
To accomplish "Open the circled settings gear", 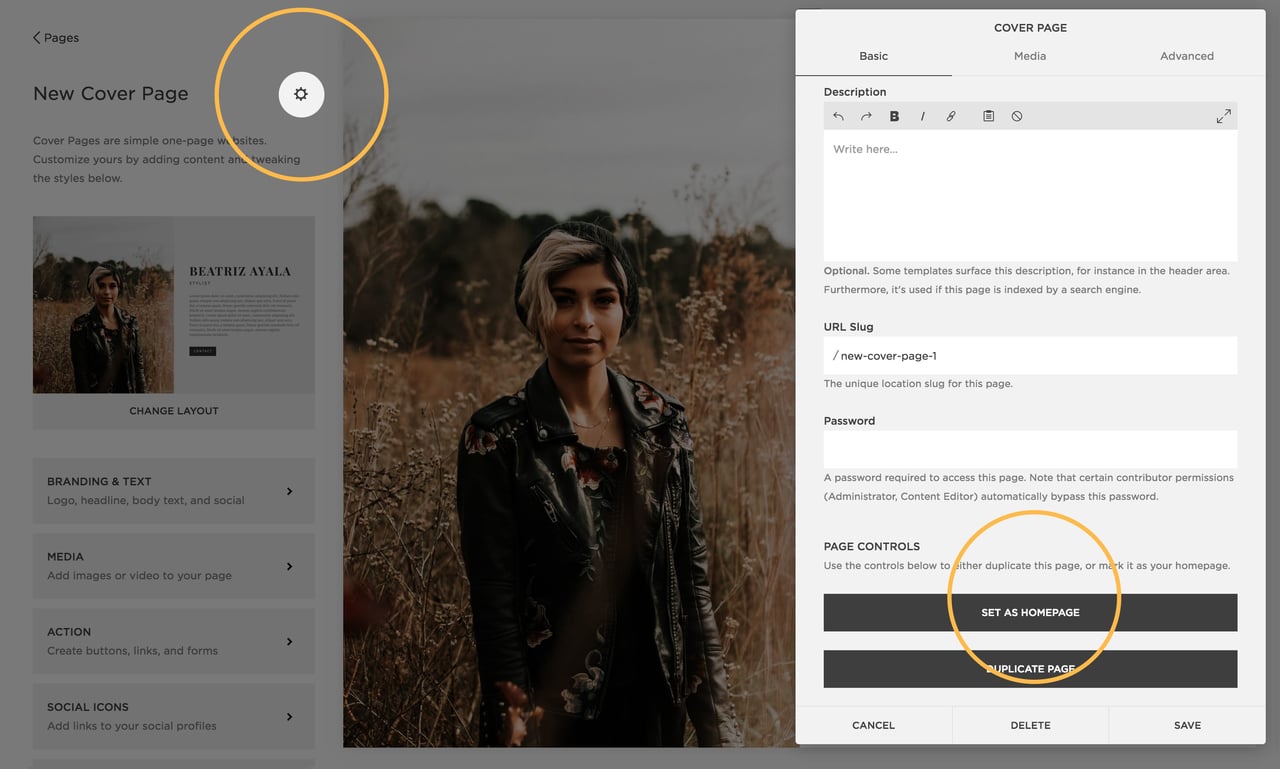I will tap(301, 94).
